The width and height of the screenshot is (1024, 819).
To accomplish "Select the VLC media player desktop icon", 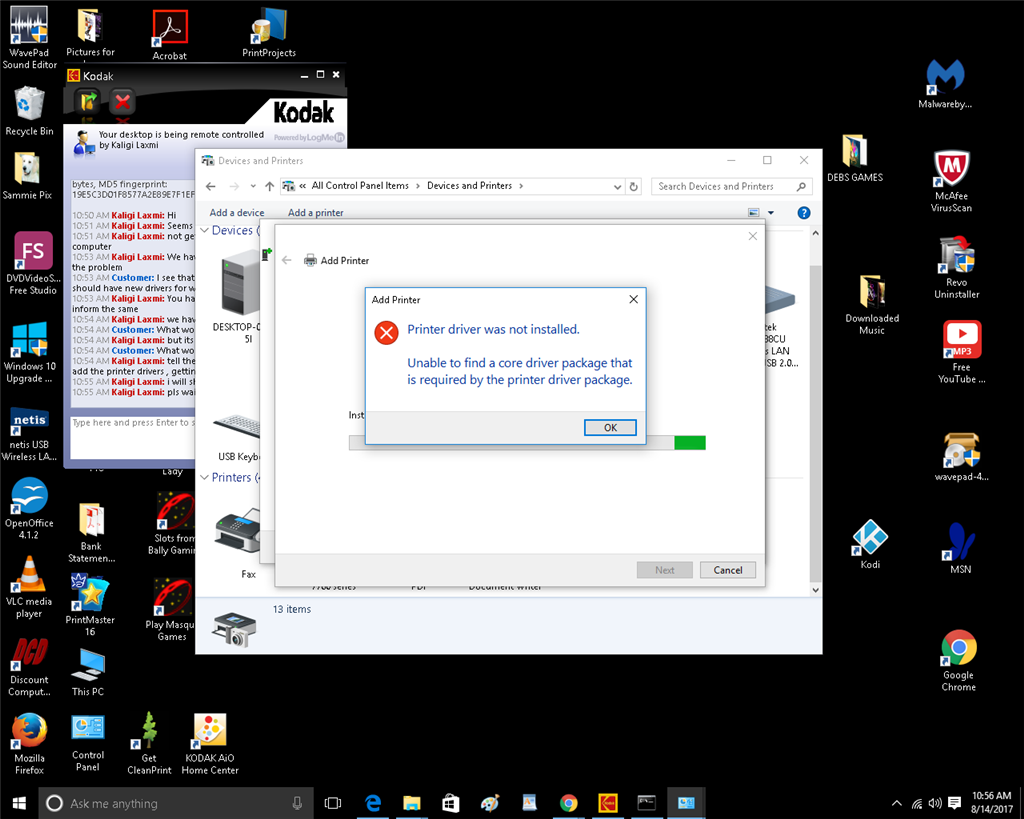I will 29,587.
